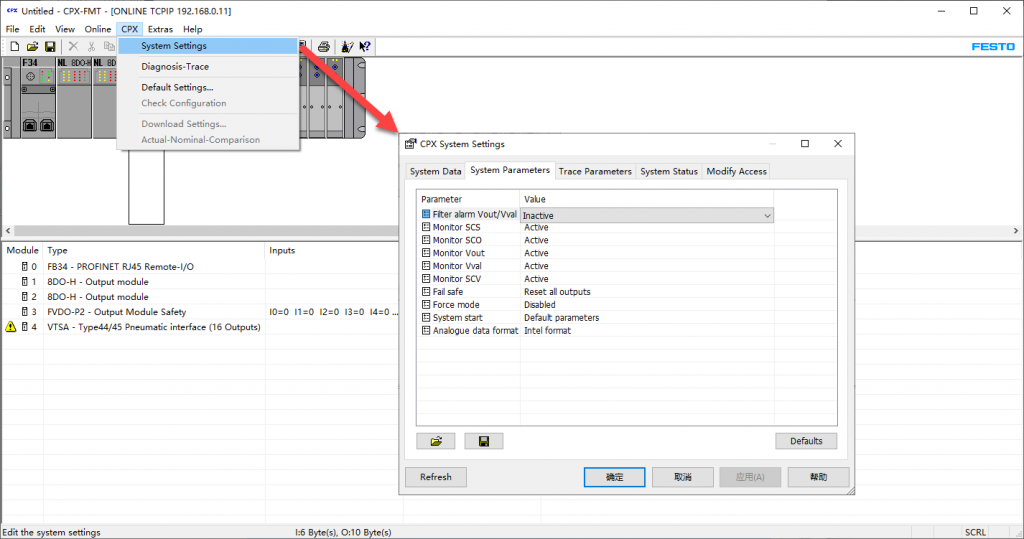Click the Monitor Vout parameter icon
Image resolution: width=1024 pixels, height=539 pixels.
click(x=426, y=253)
